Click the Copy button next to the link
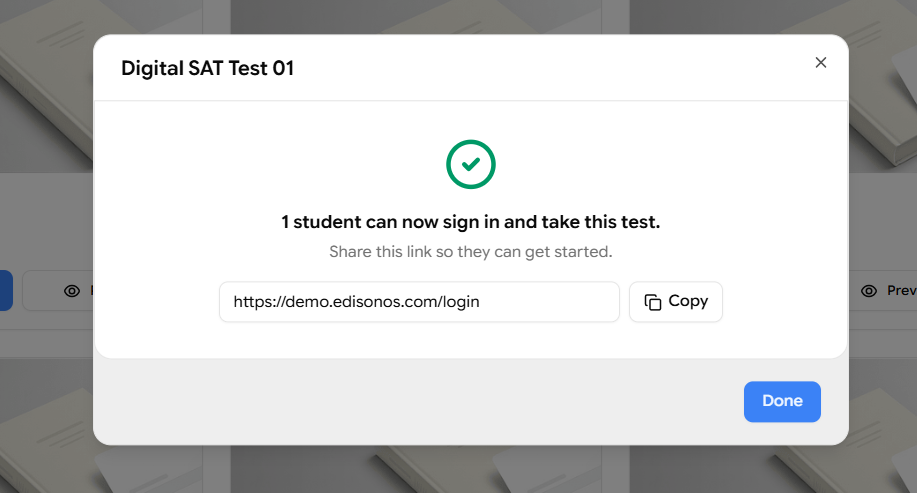 [x=675, y=302]
